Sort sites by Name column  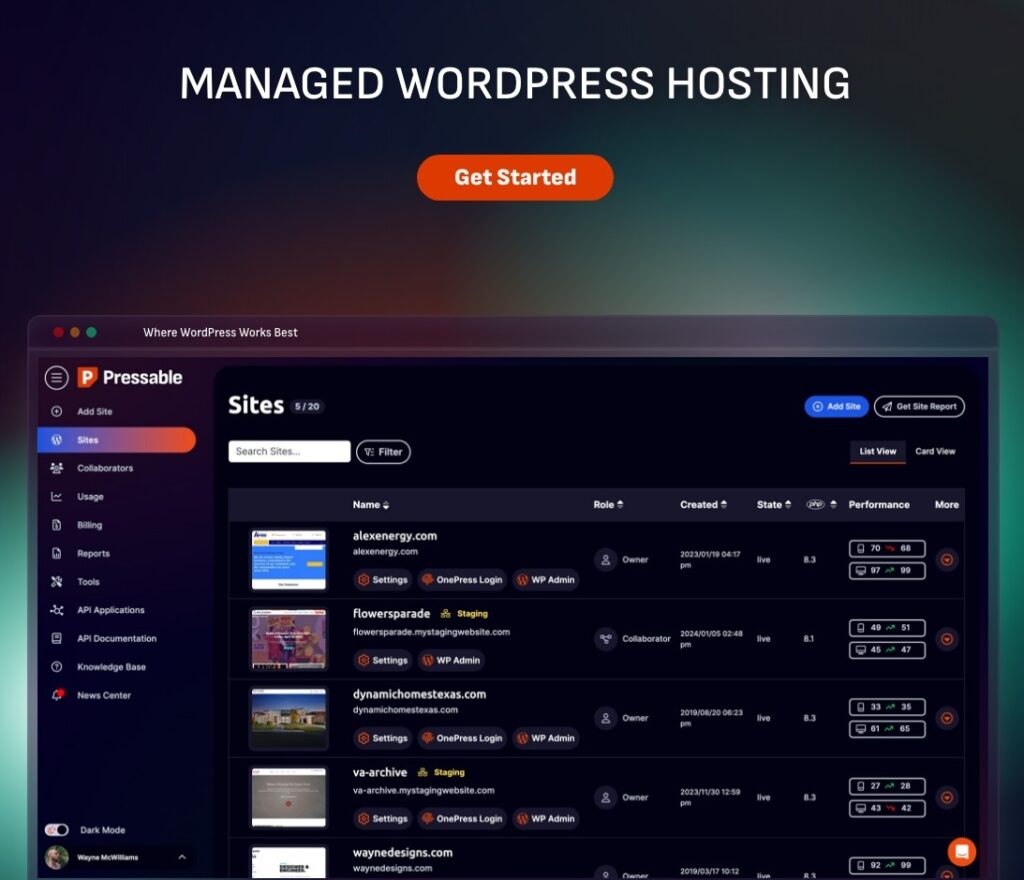370,505
